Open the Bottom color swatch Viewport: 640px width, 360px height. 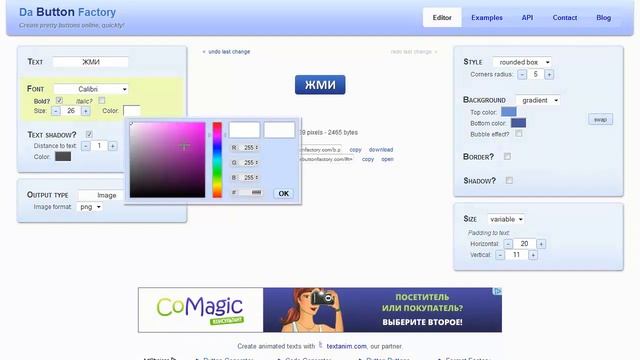point(518,123)
